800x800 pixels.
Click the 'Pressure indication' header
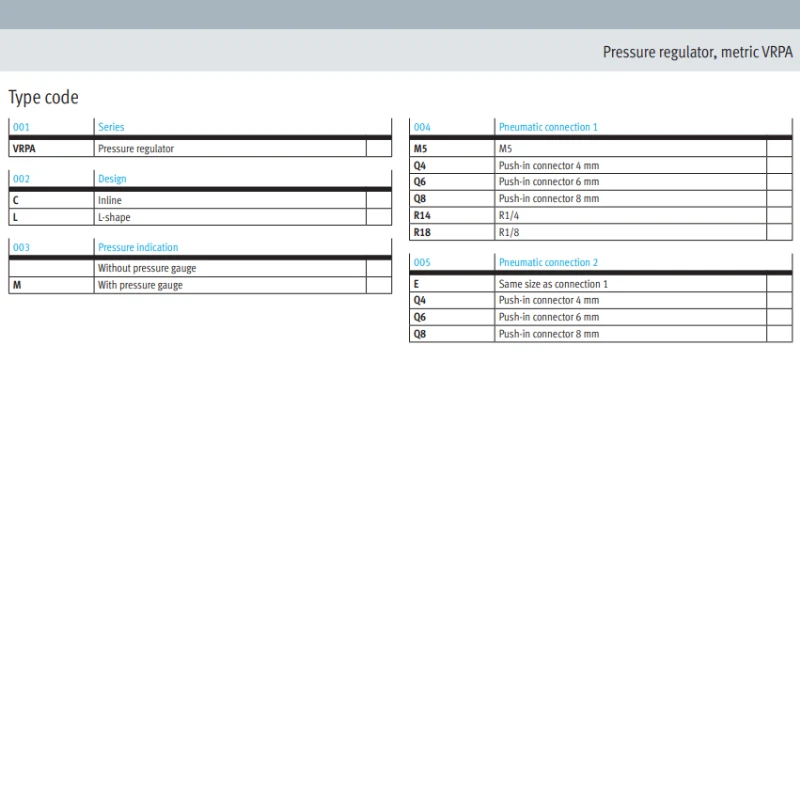click(138, 247)
